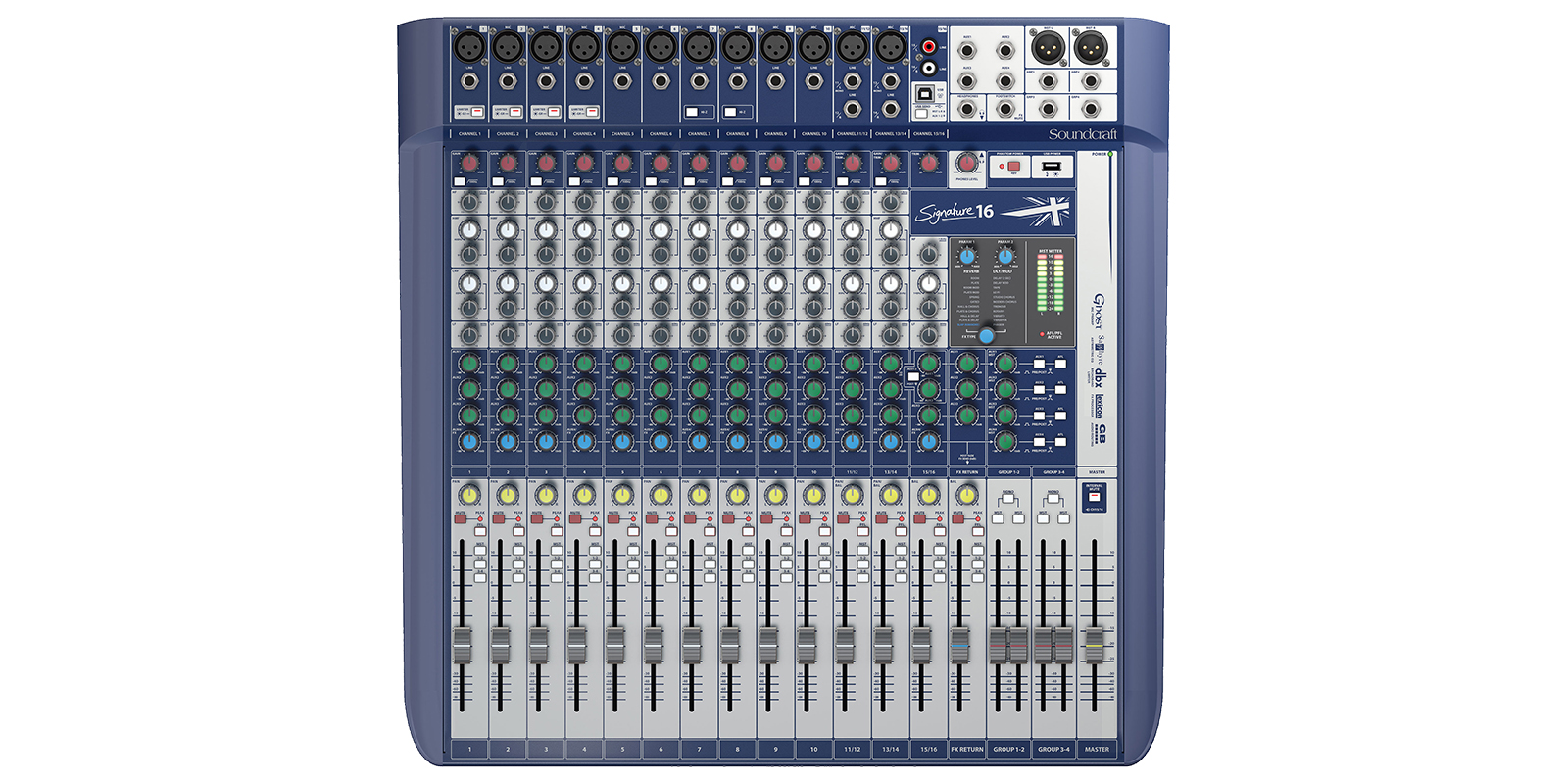Toggle the interval mute switch on master
The height and width of the screenshot is (784, 1568).
pyautogui.click(x=1095, y=498)
